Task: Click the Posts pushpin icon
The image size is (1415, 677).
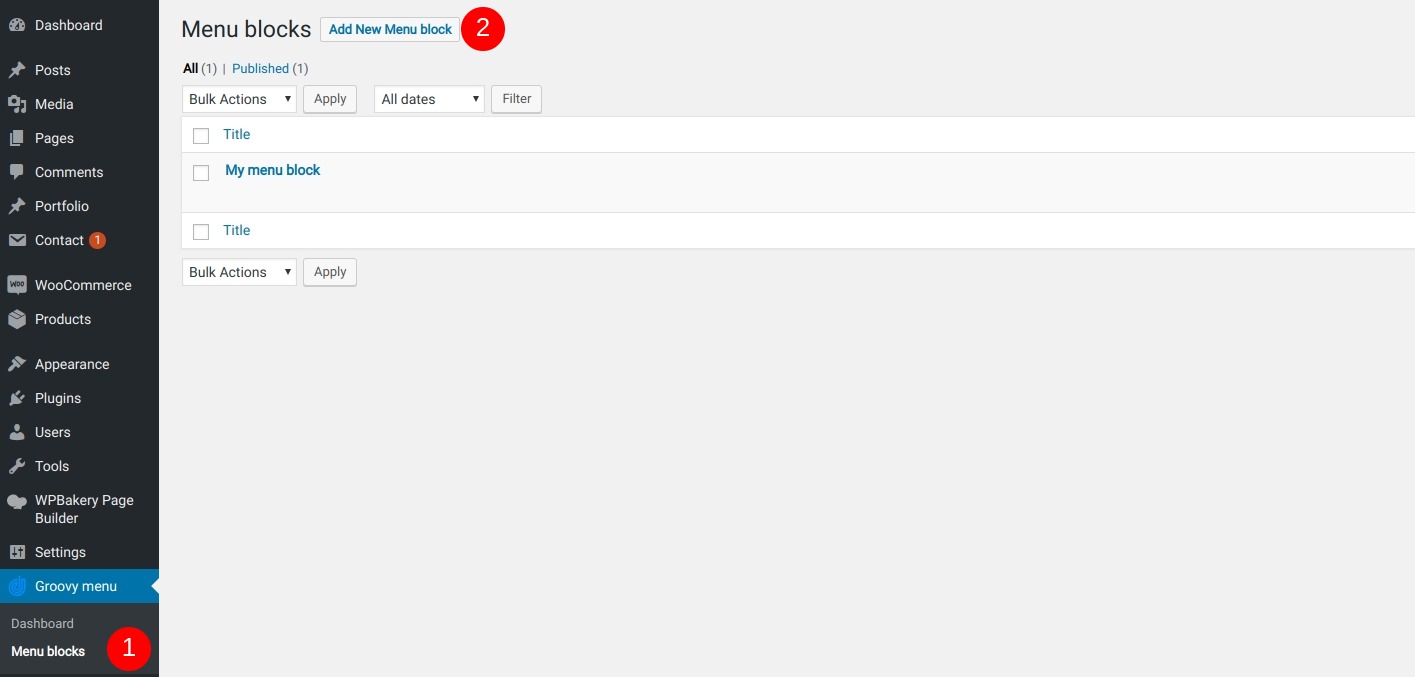Action: point(17,70)
